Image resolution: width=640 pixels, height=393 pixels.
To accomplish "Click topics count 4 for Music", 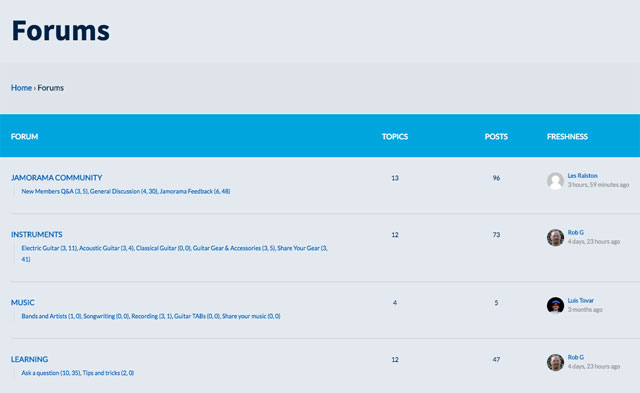I will pos(395,303).
